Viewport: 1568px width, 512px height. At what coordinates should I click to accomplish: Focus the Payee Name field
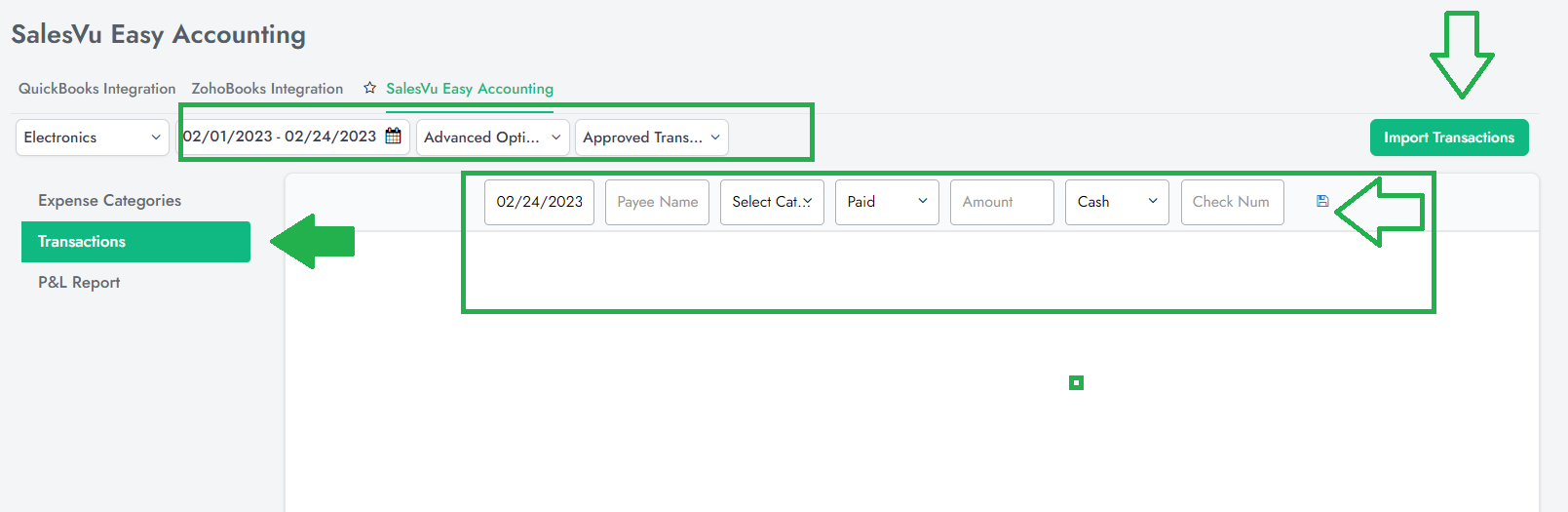(x=657, y=202)
